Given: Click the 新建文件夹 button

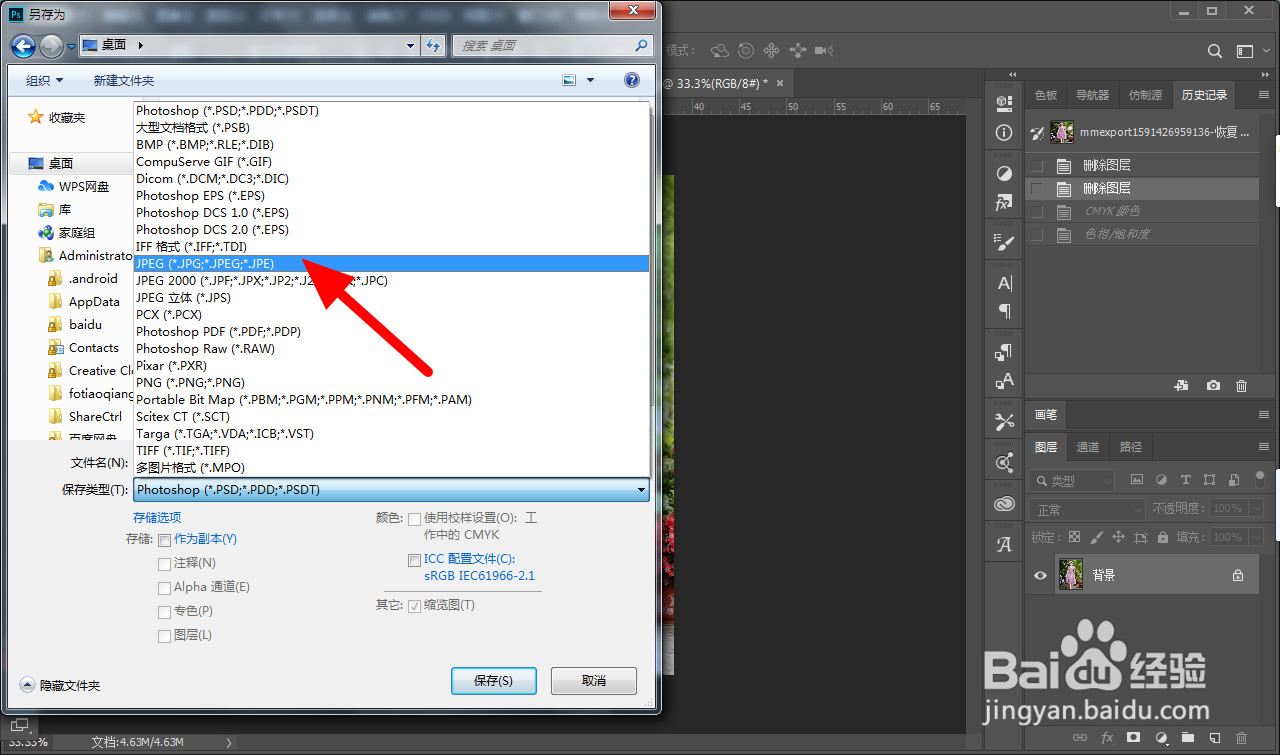Looking at the screenshot, I should click(x=124, y=81).
